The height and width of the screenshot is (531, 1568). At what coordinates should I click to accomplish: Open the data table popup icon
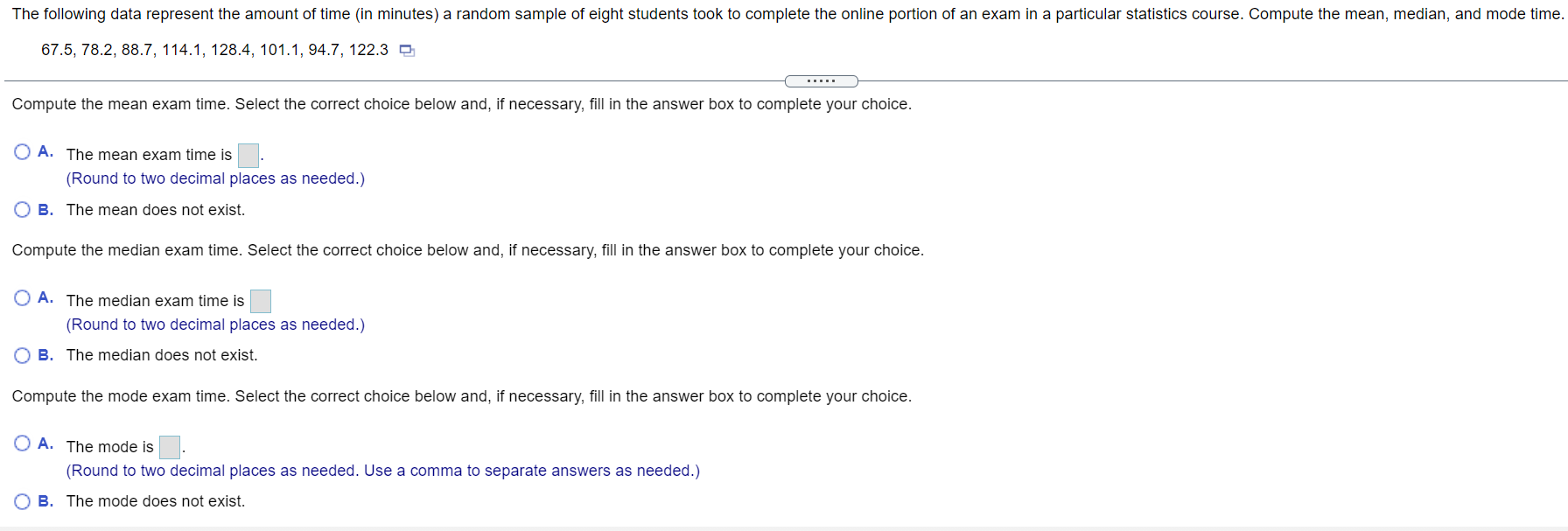pos(407,51)
